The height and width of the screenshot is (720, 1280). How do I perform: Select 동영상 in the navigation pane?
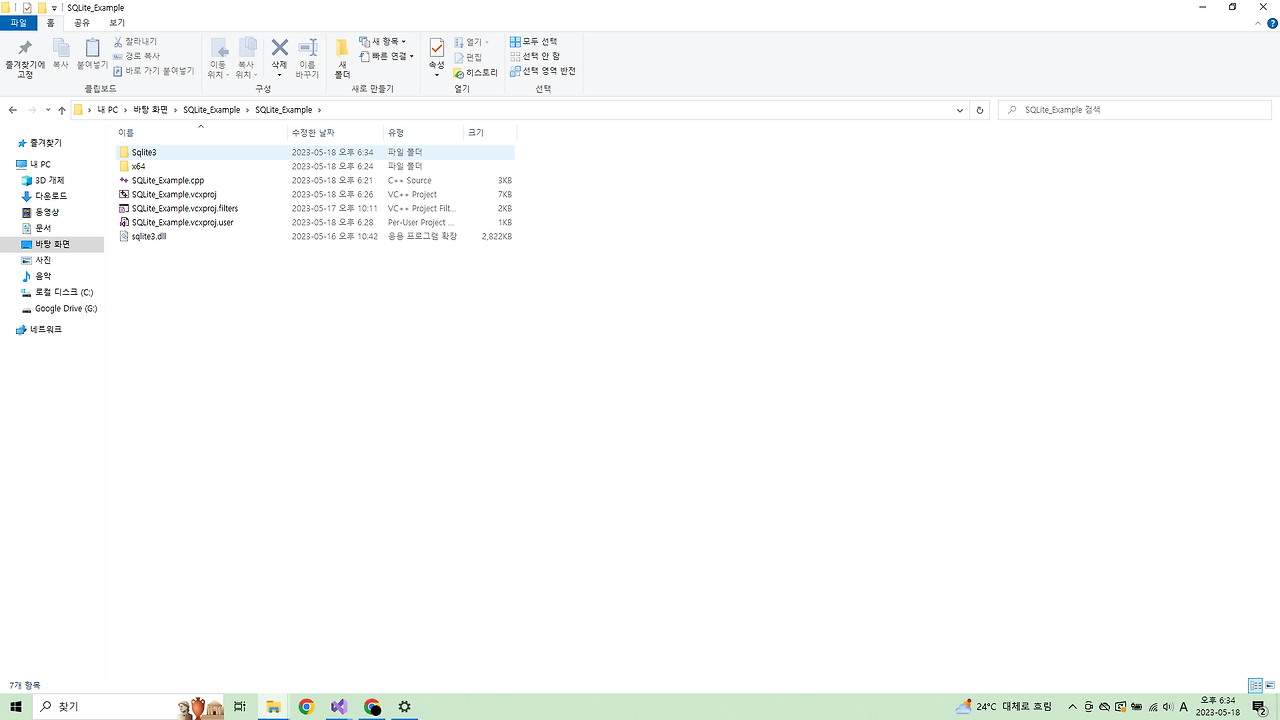point(40,212)
